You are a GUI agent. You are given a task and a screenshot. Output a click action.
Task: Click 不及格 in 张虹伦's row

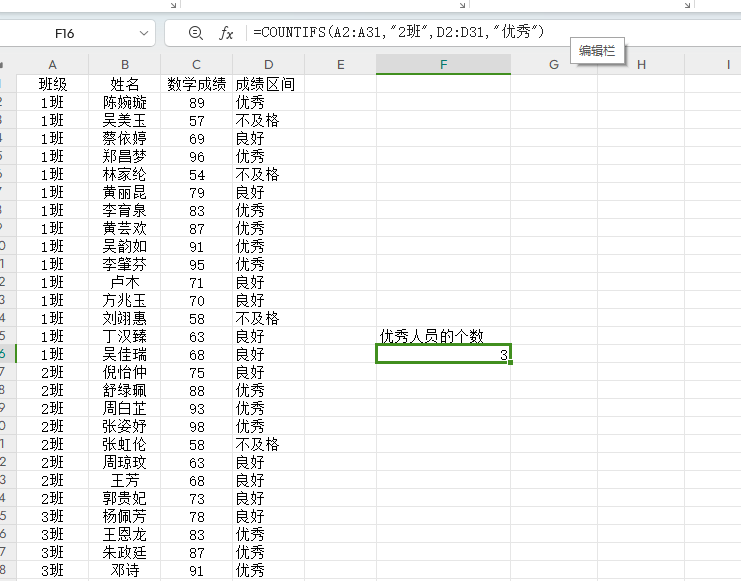268,444
